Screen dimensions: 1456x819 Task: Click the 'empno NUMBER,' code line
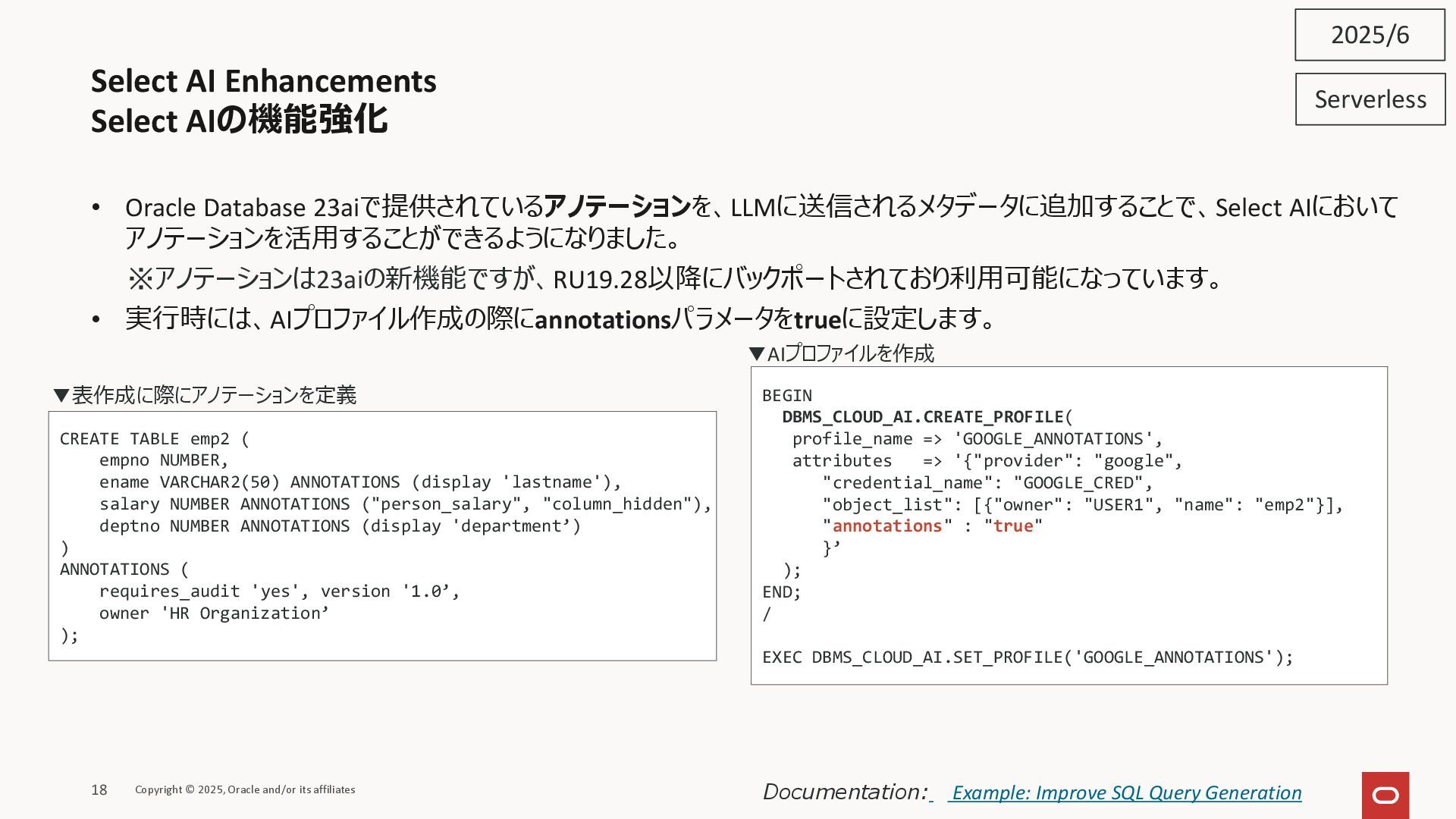[163, 460]
